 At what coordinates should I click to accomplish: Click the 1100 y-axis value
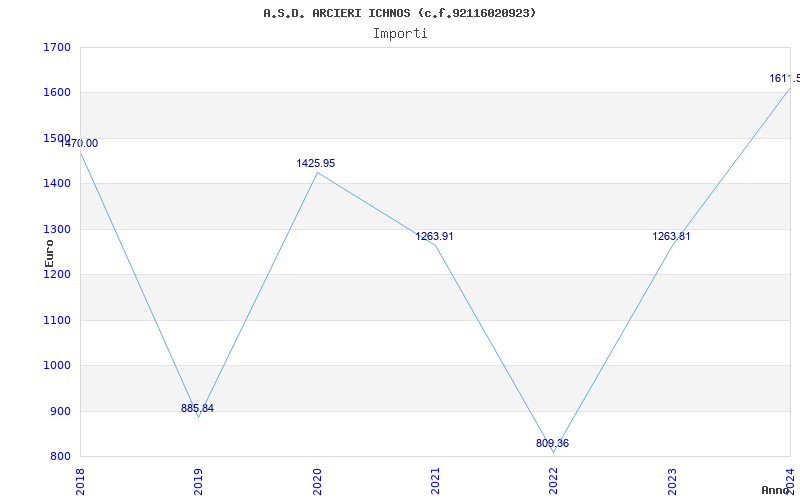pyautogui.click(x=57, y=320)
